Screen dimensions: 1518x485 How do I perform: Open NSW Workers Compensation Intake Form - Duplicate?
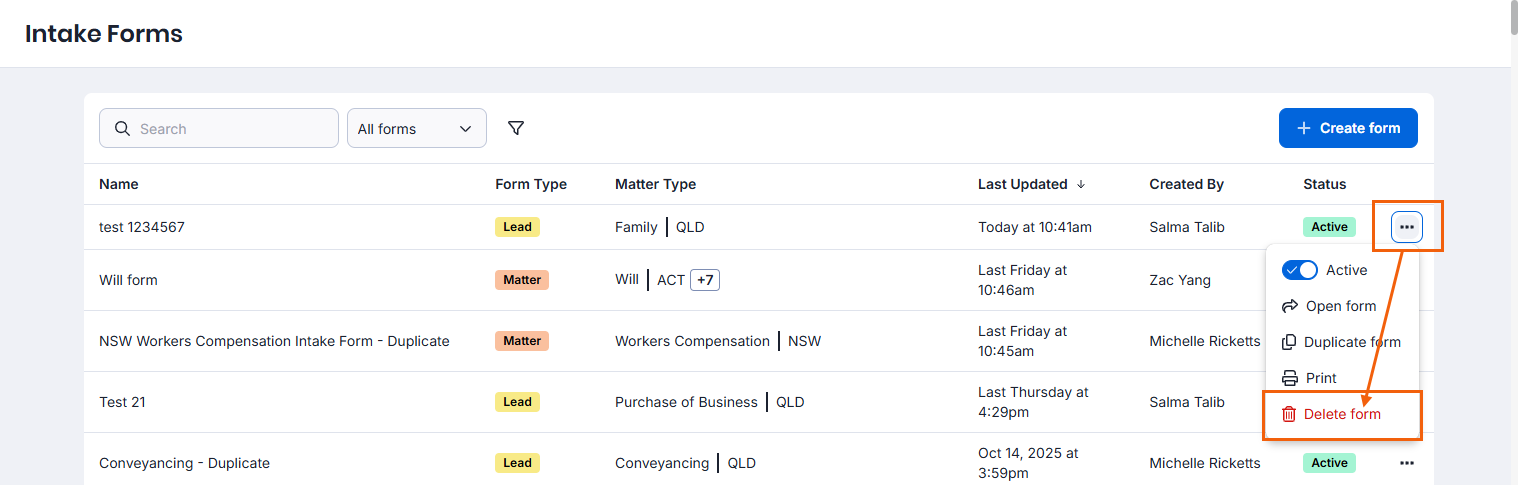[x=274, y=341]
